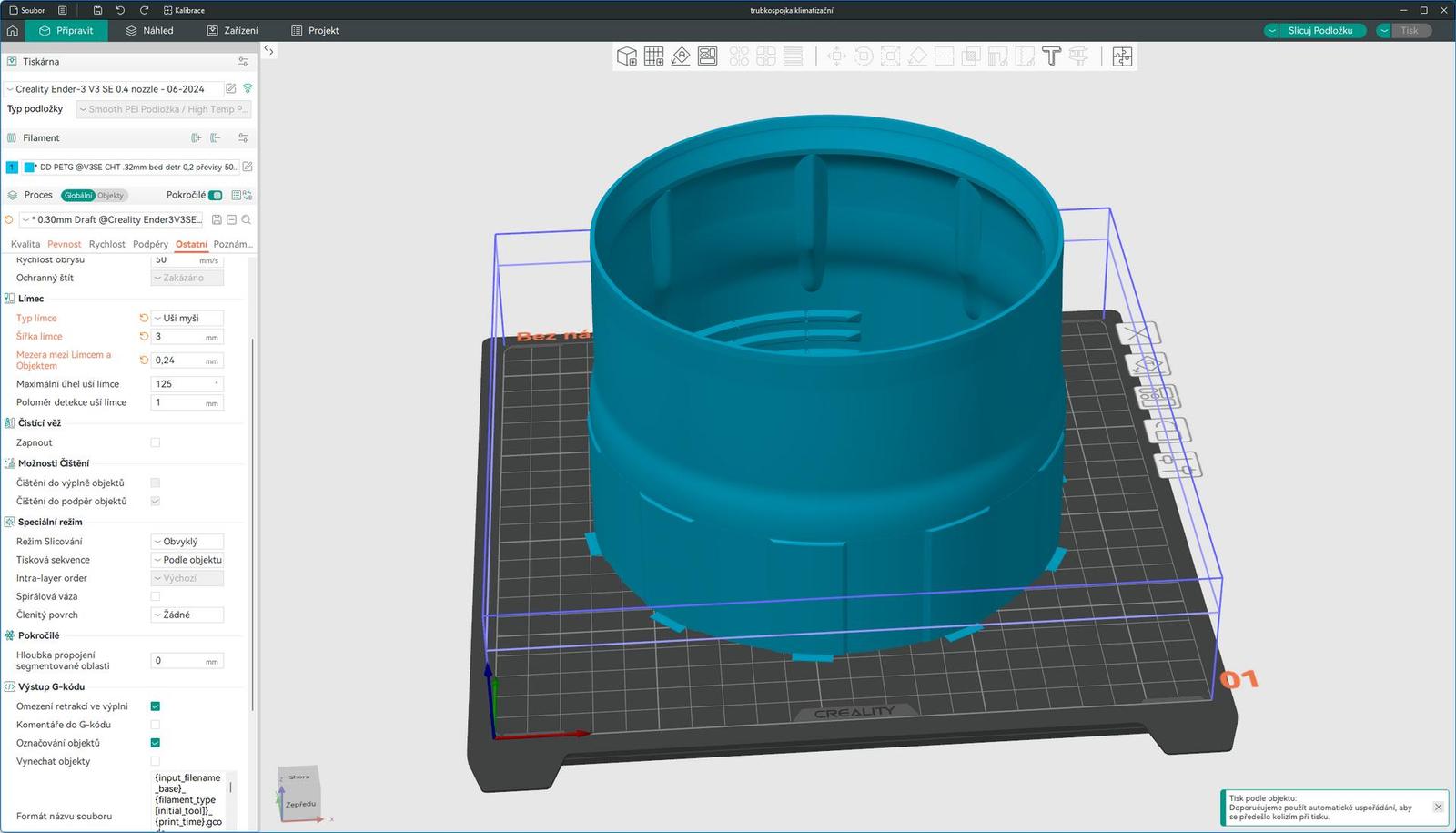This screenshot has height=833, width=1456.
Task: Select the text emboss T tool
Action: point(1052,56)
